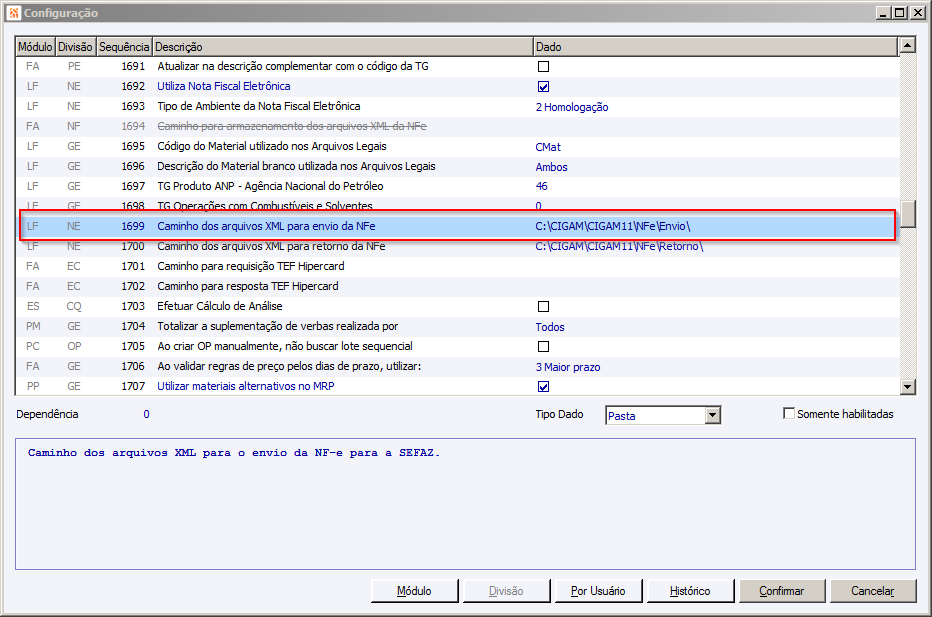Image resolution: width=932 pixels, height=617 pixels.
Task: Click the value 2 Homologação
Action: click(572, 107)
